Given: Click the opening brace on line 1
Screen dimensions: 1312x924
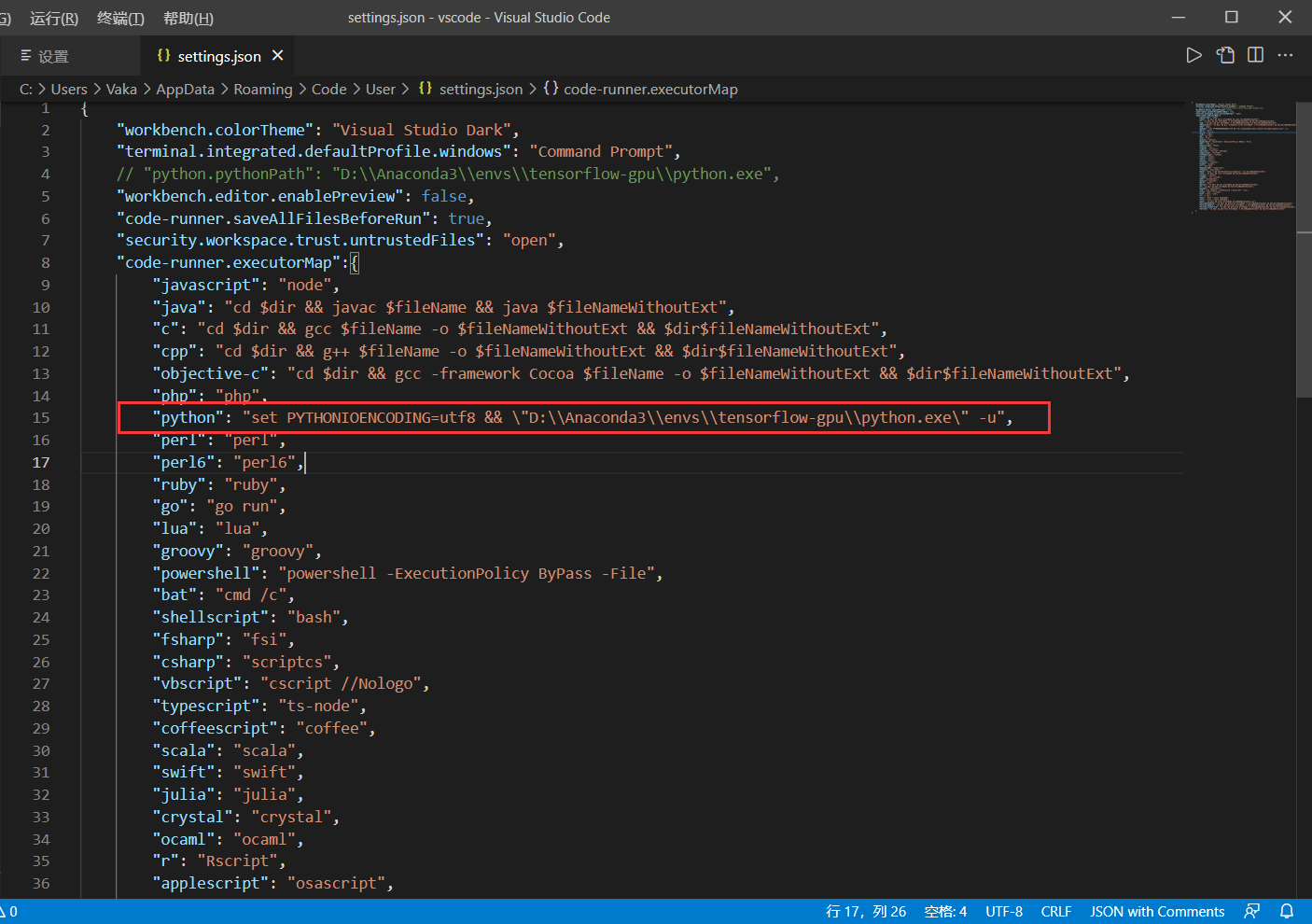Looking at the screenshot, I should click(x=85, y=108).
